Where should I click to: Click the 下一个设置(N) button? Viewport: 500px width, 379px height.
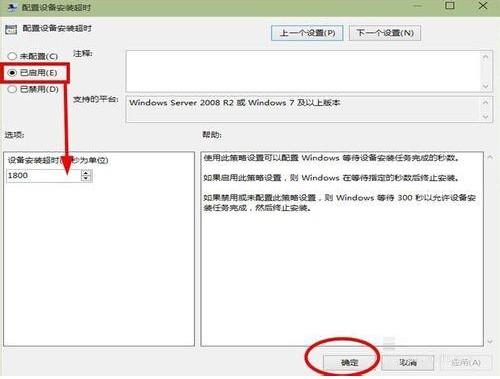(x=385, y=33)
